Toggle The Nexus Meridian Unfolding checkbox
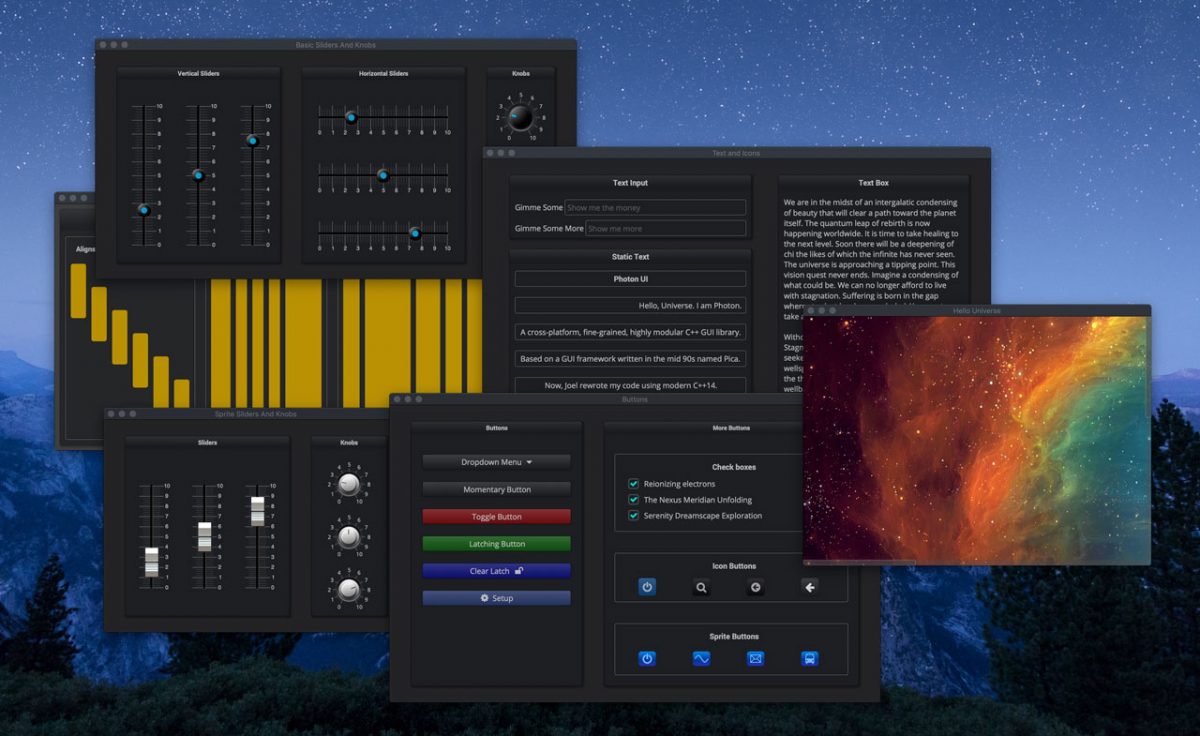 [633, 500]
